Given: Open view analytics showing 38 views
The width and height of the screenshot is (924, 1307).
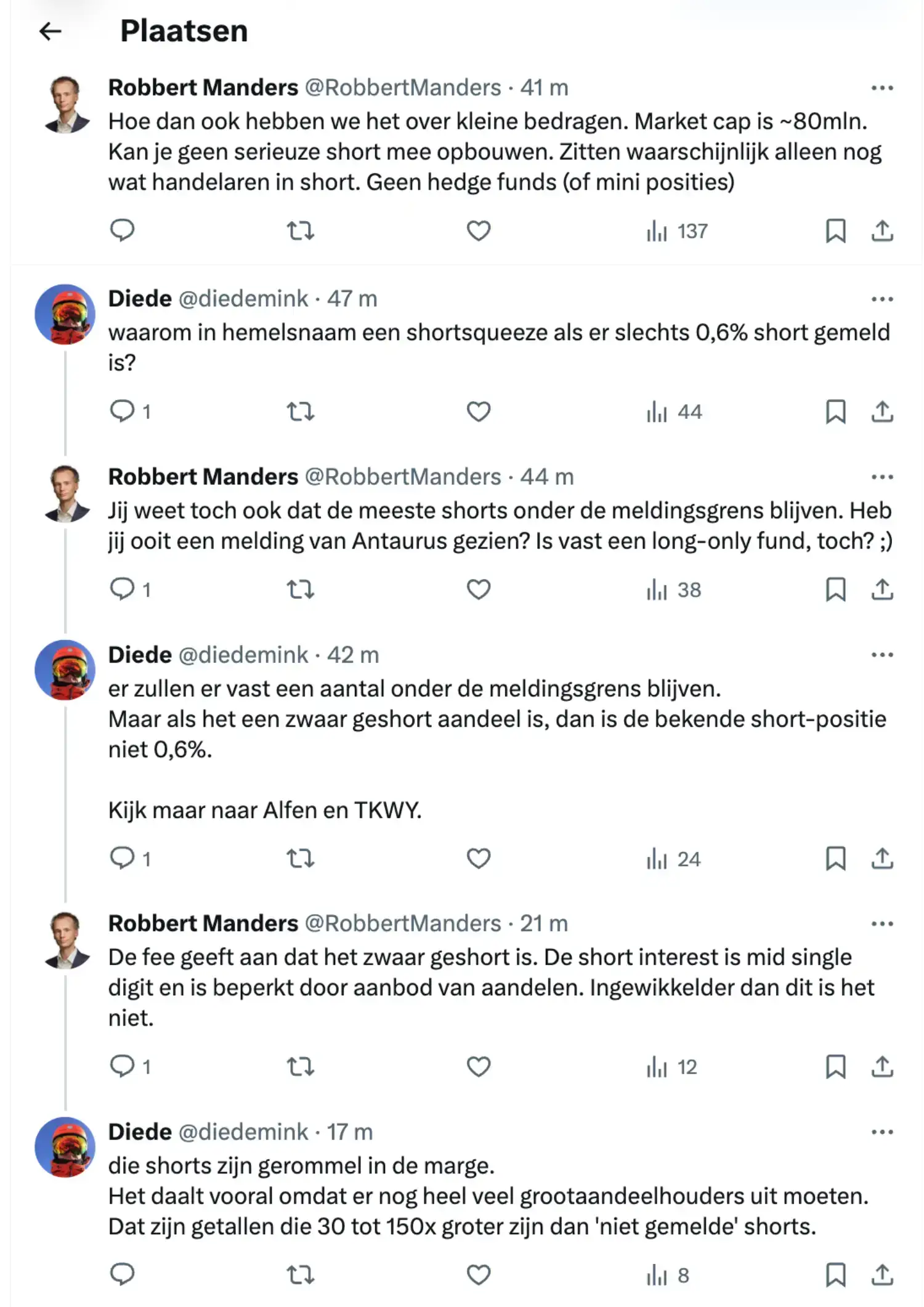Looking at the screenshot, I should tap(673, 590).
